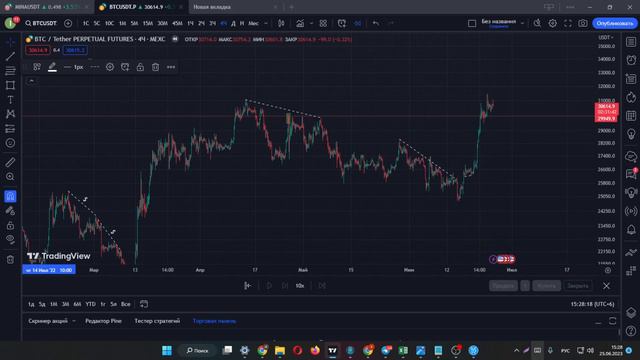This screenshot has height=360, width=640.
Task: Select the crosshair cursor tool
Action: (x=10, y=42)
